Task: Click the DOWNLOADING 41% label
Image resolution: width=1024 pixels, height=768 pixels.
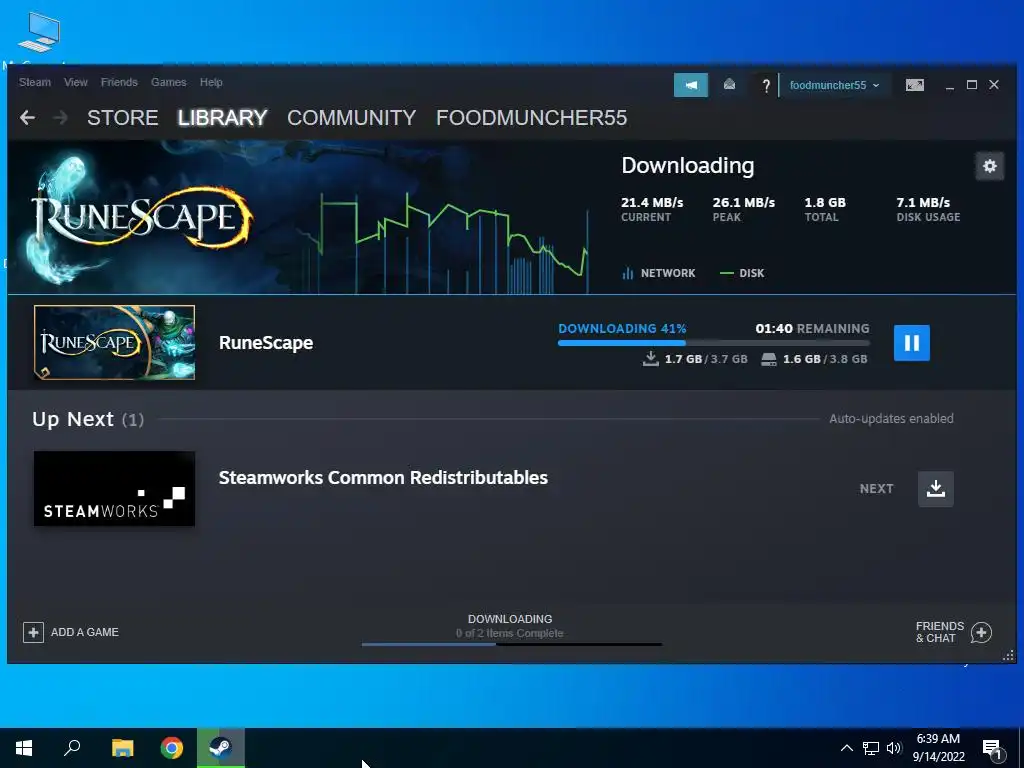Action: pyautogui.click(x=622, y=328)
